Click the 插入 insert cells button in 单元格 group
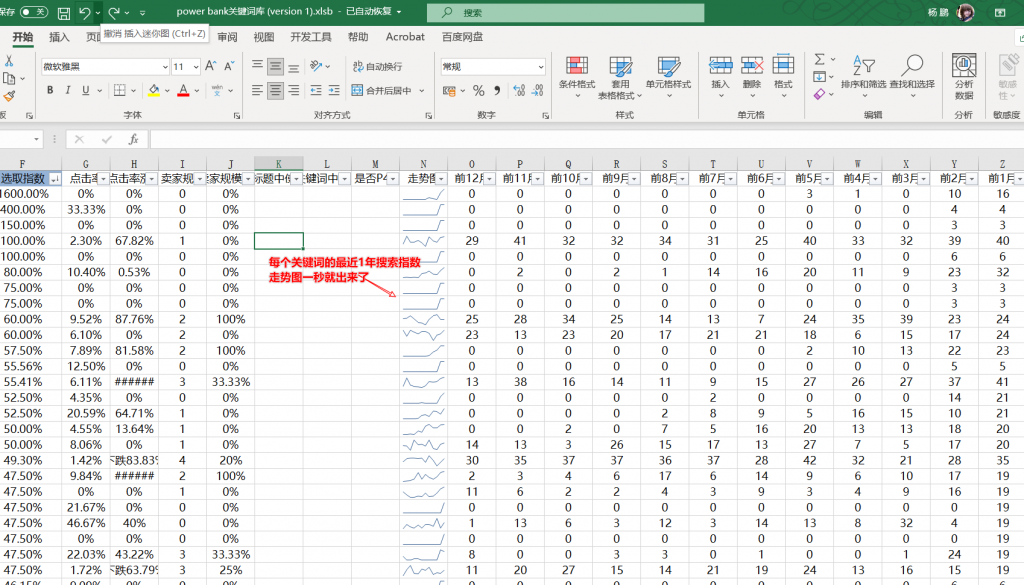1024x585 pixels. 720,77
